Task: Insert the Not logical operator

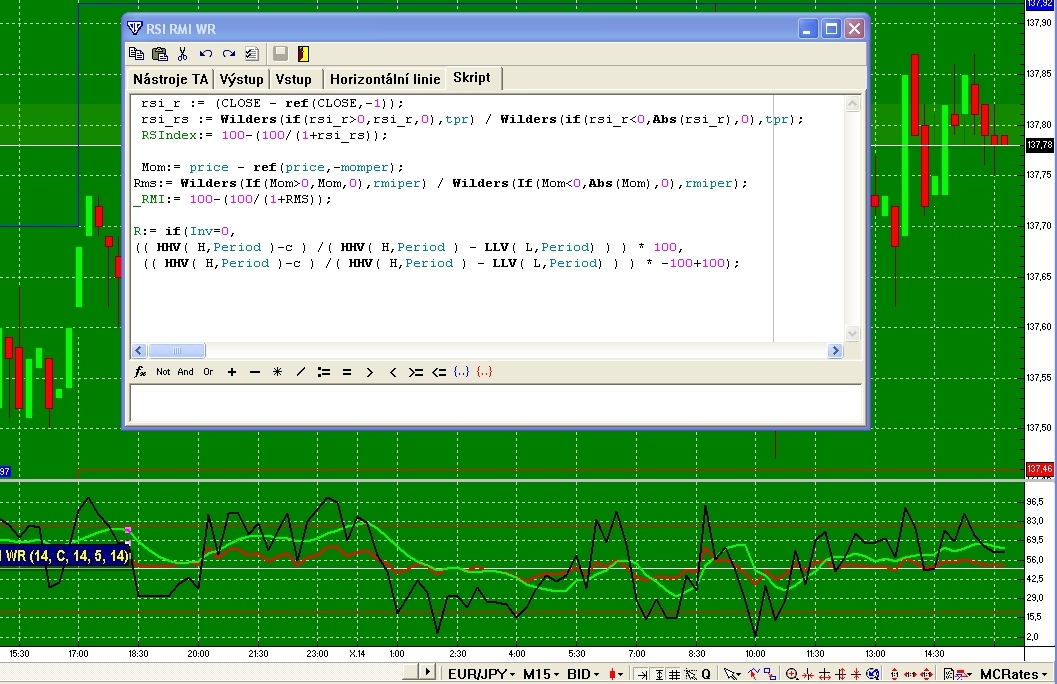Action: pos(163,372)
